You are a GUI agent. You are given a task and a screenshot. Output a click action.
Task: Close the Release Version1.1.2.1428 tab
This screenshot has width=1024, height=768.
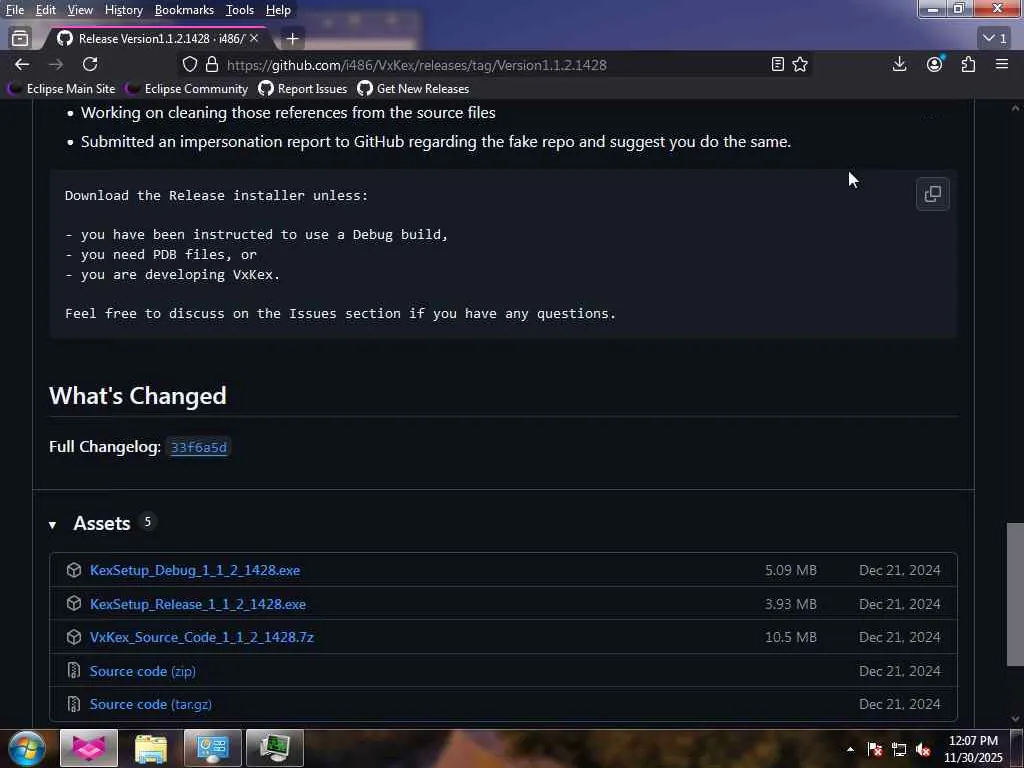click(x=254, y=39)
